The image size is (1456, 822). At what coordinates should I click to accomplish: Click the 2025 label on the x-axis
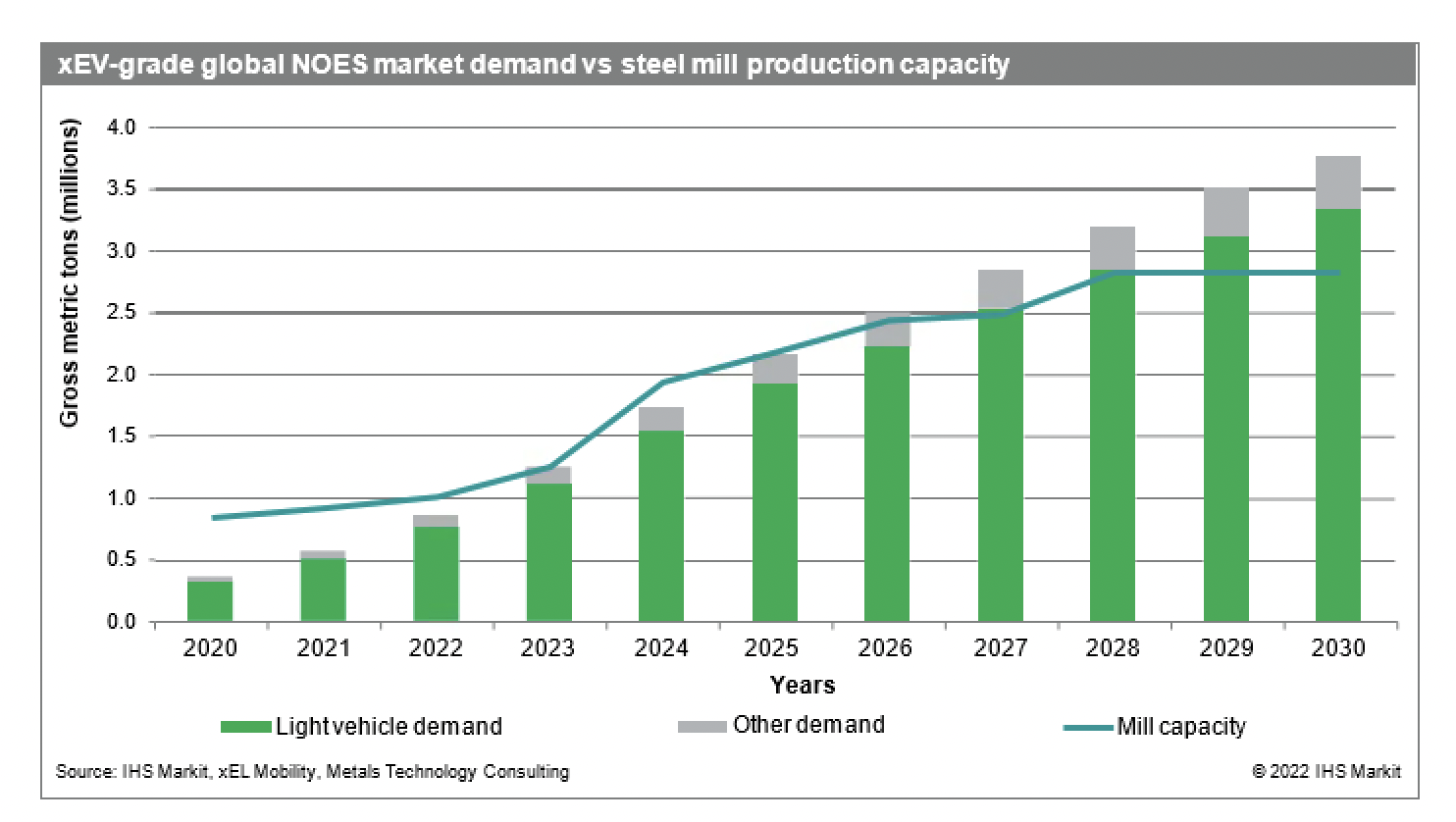[x=771, y=648]
